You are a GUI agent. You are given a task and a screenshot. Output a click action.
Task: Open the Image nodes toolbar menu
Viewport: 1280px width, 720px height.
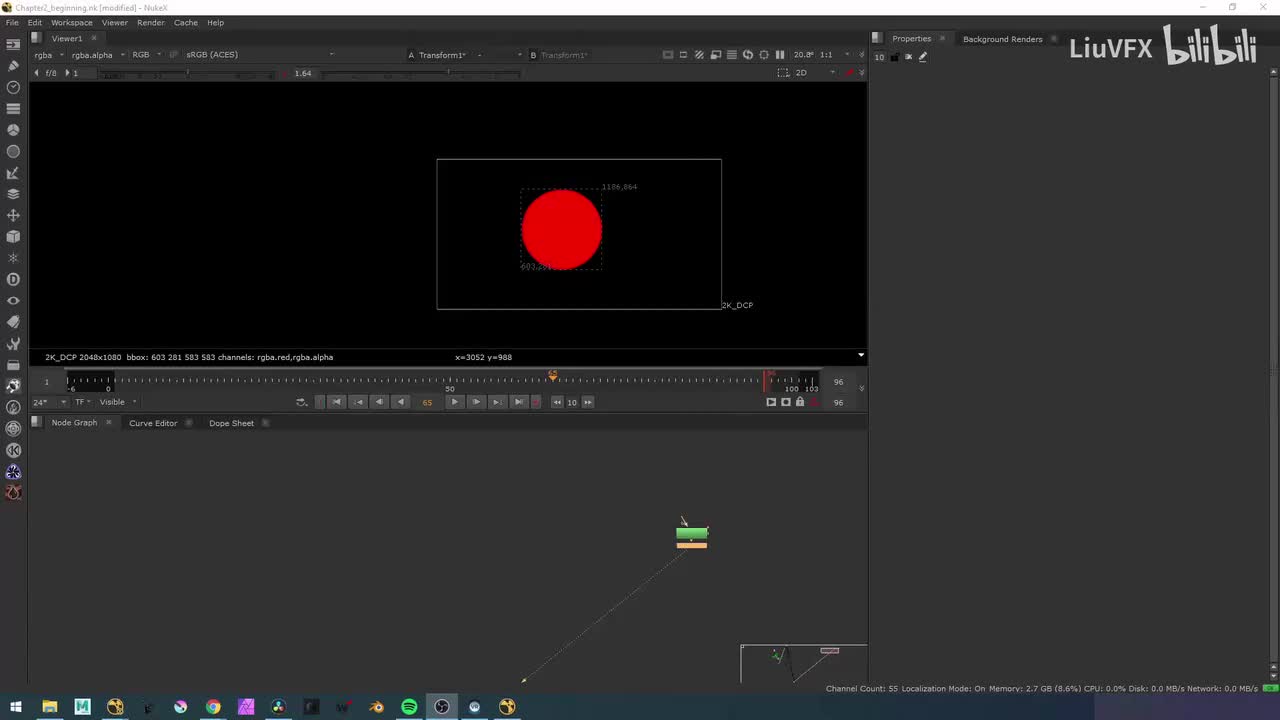[13, 45]
